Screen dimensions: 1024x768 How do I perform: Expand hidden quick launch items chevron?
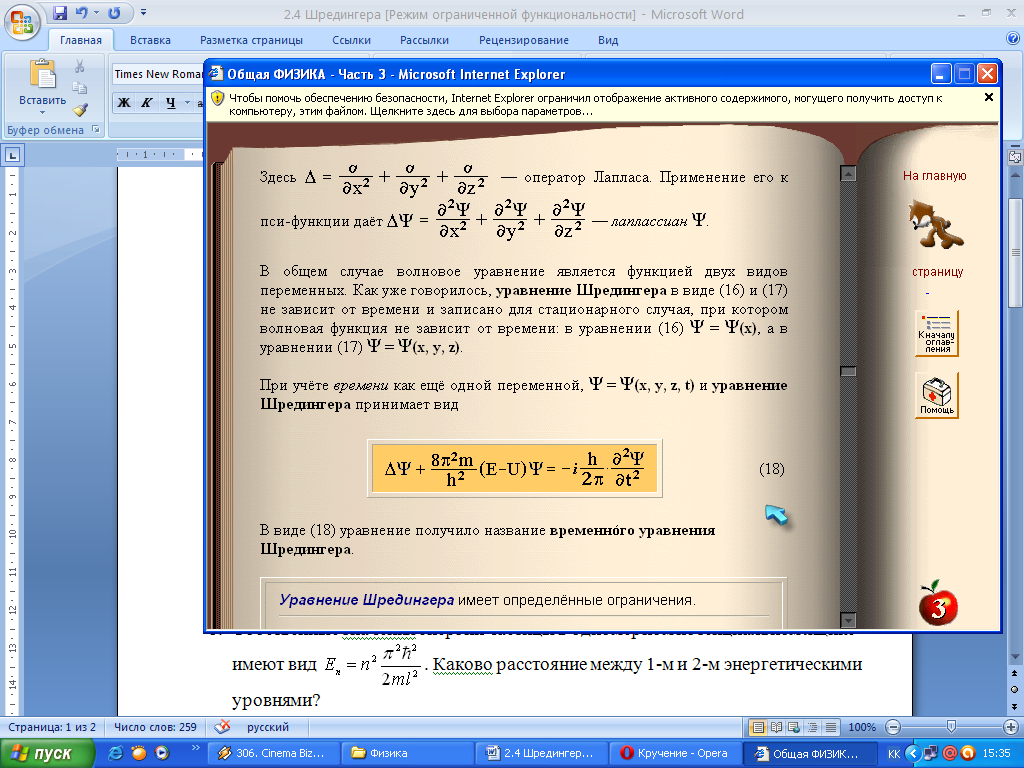point(195,748)
